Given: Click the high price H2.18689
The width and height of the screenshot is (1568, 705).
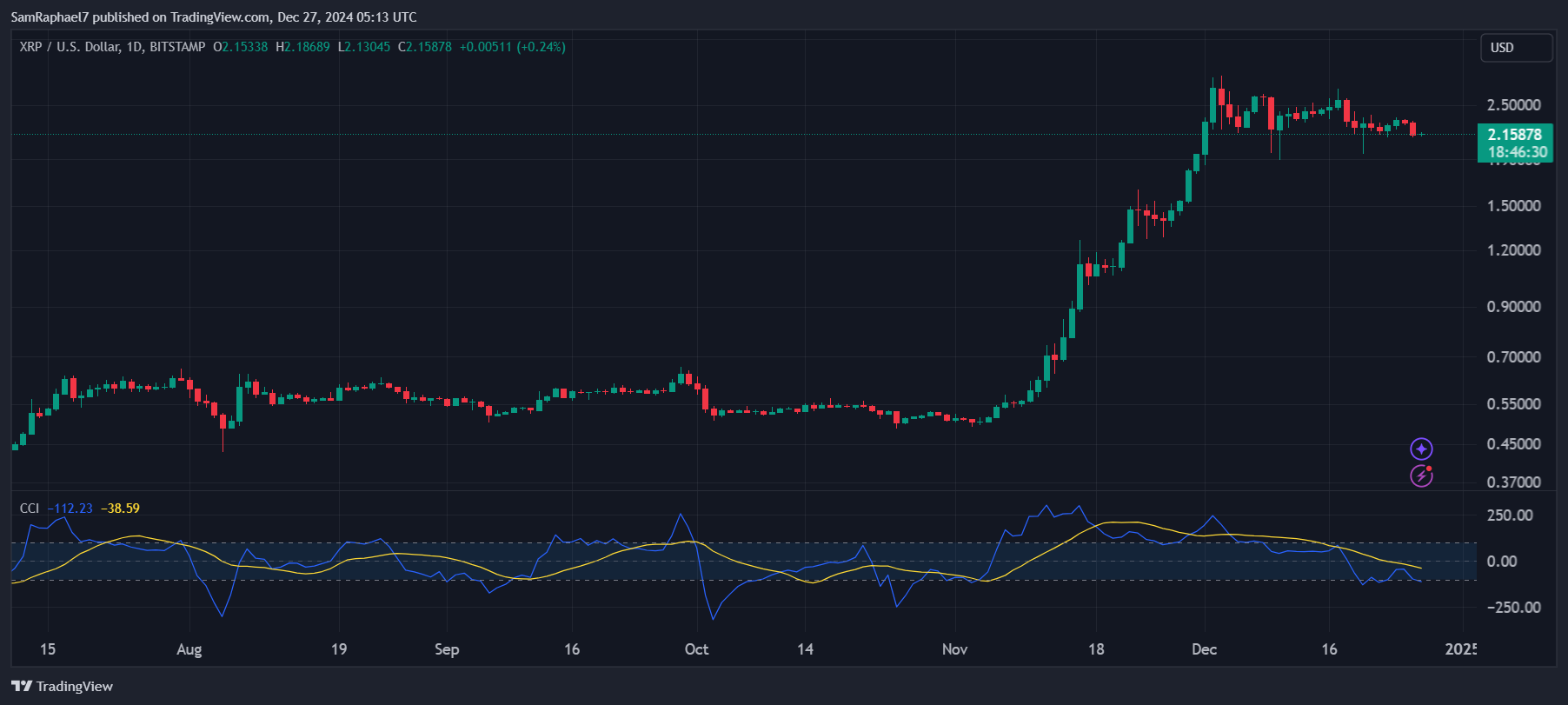Looking at the screenshot, I should pos(302,47).
